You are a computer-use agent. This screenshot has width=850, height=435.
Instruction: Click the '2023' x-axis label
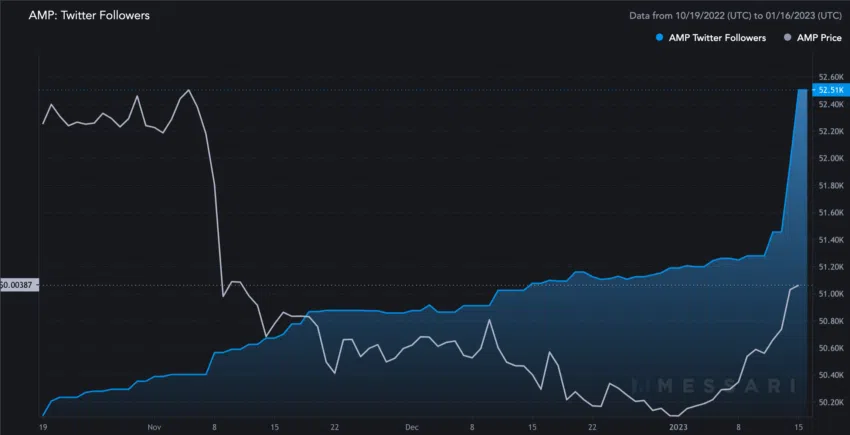coord(678,427)
